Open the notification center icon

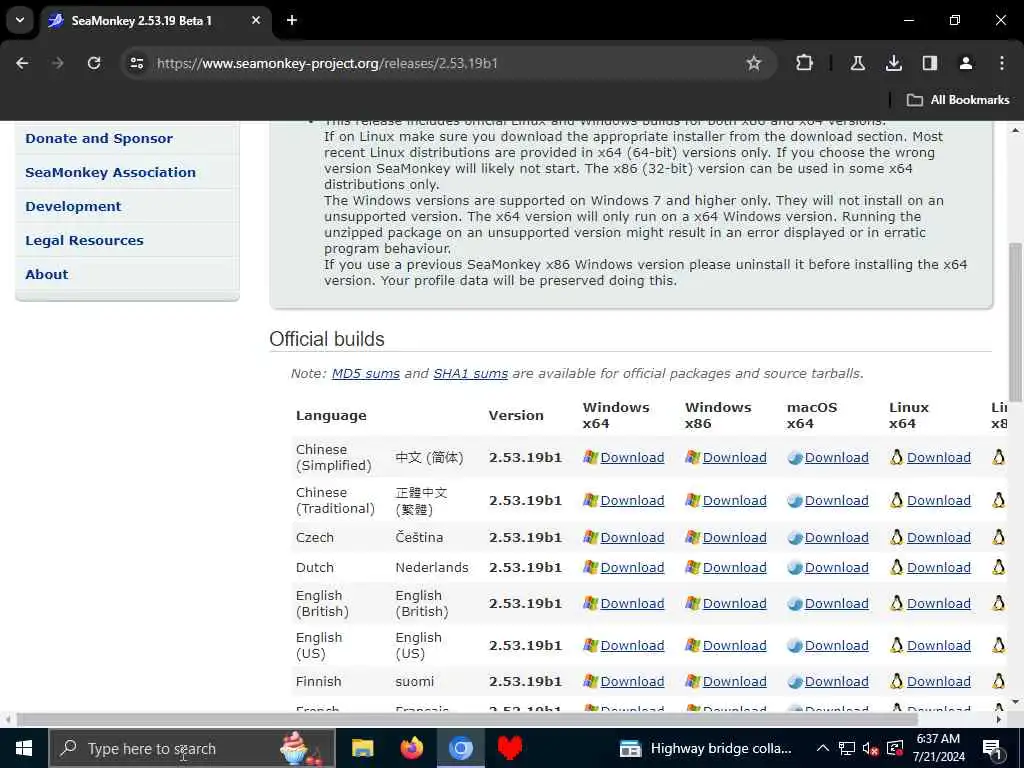(x=992, y=748)
